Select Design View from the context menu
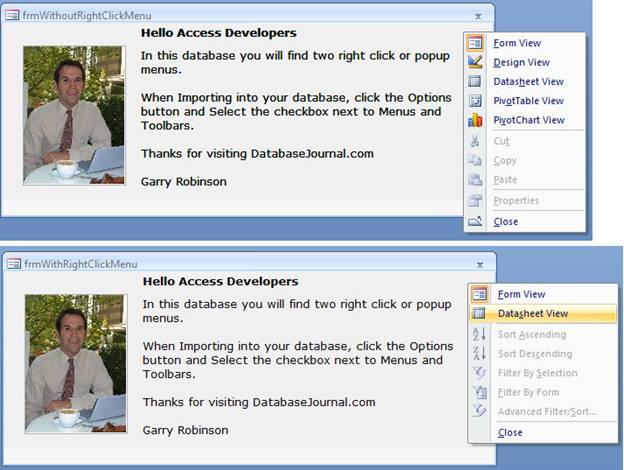 pos(521,62)
